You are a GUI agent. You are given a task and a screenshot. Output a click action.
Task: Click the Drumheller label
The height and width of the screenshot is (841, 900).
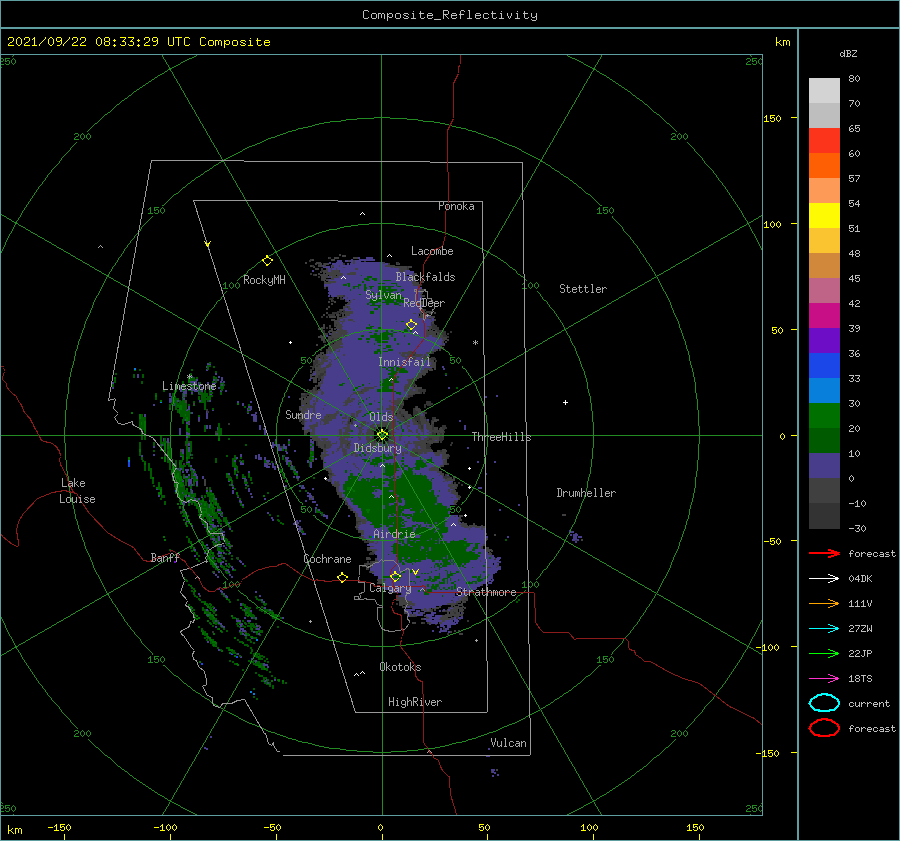586,493
